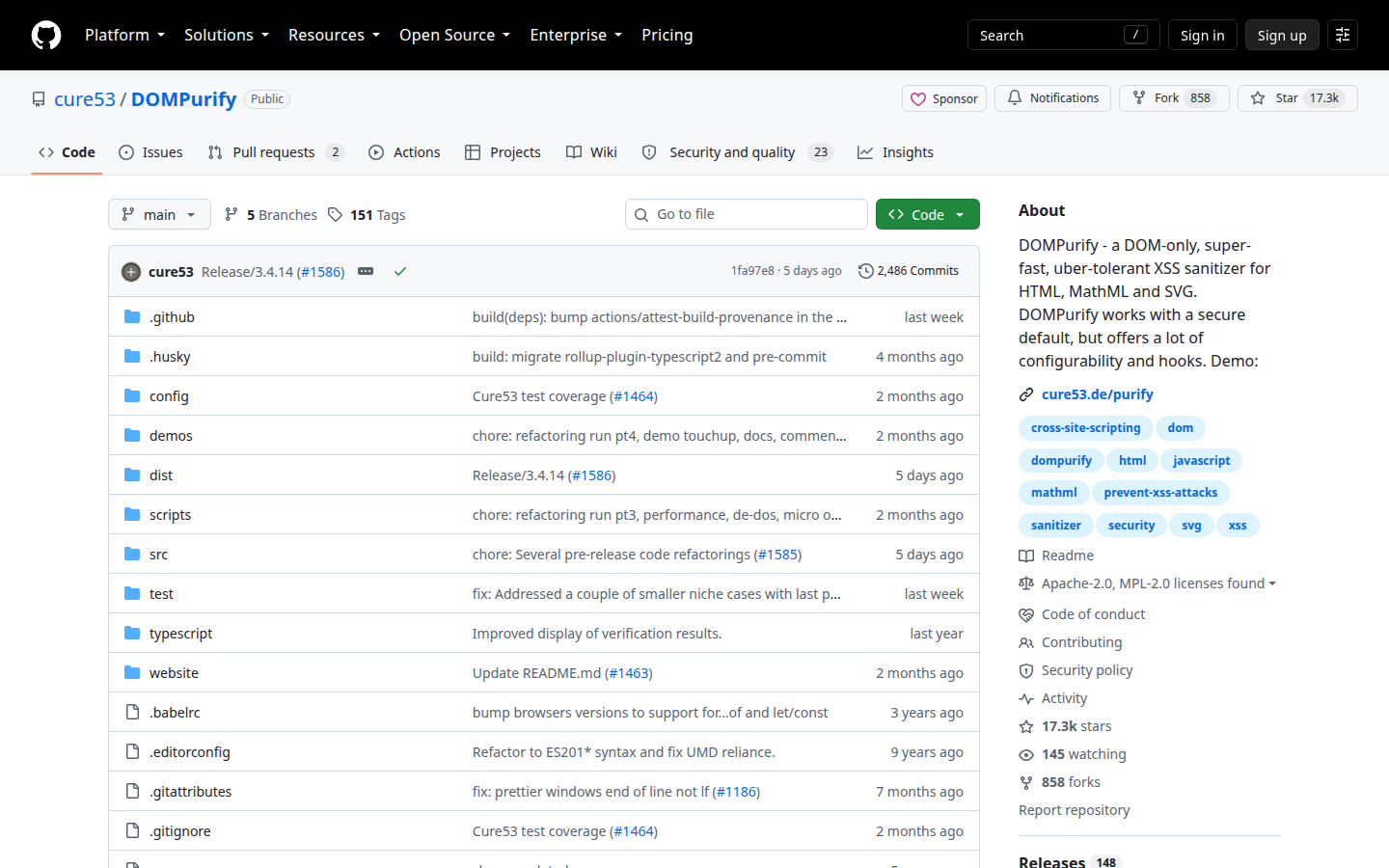View the green commit status checkmark
This screenshot has height=868, width=1389.
[x=400, y=272]
